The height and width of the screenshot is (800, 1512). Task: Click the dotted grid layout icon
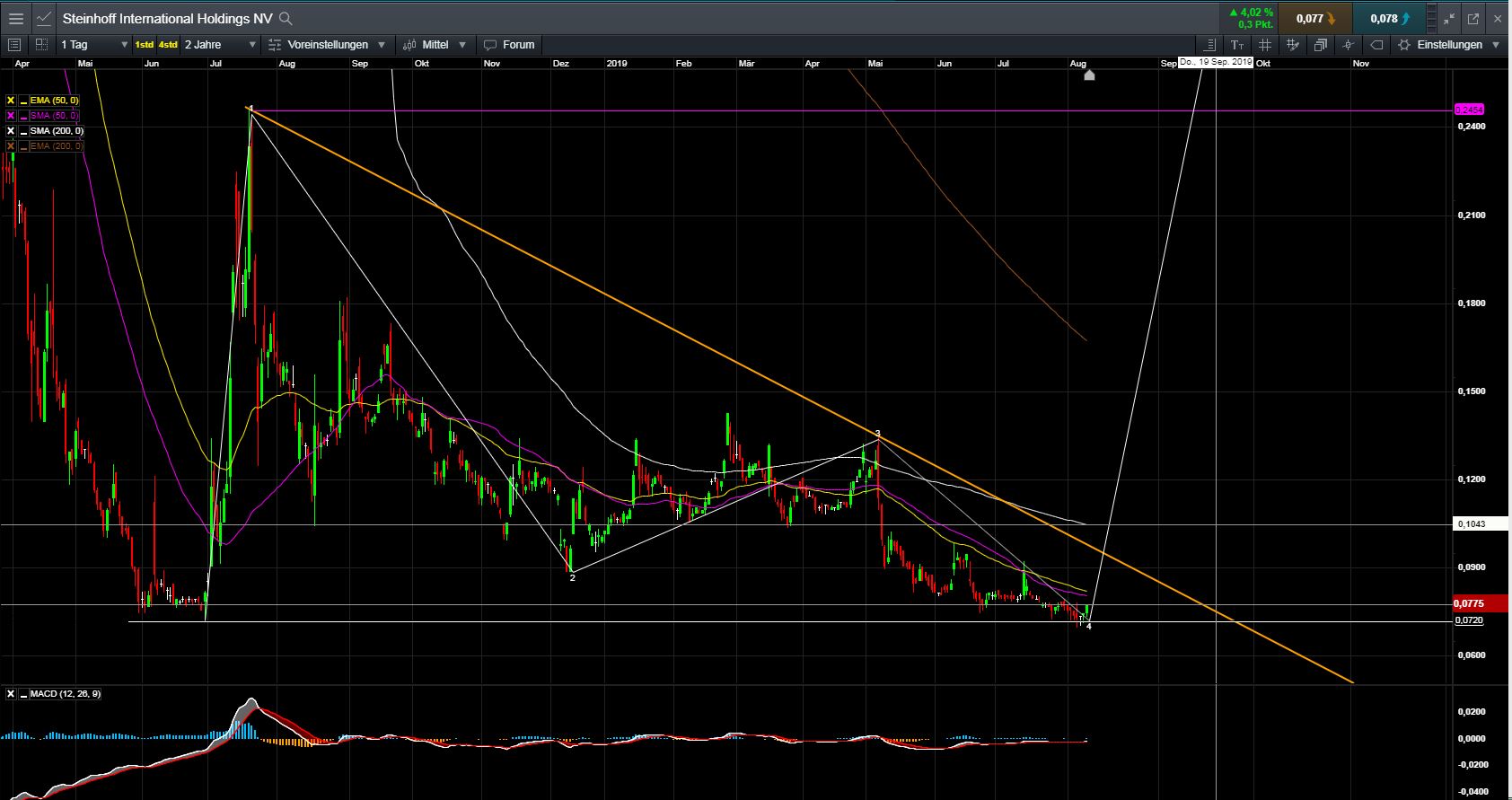coord(41,44)
